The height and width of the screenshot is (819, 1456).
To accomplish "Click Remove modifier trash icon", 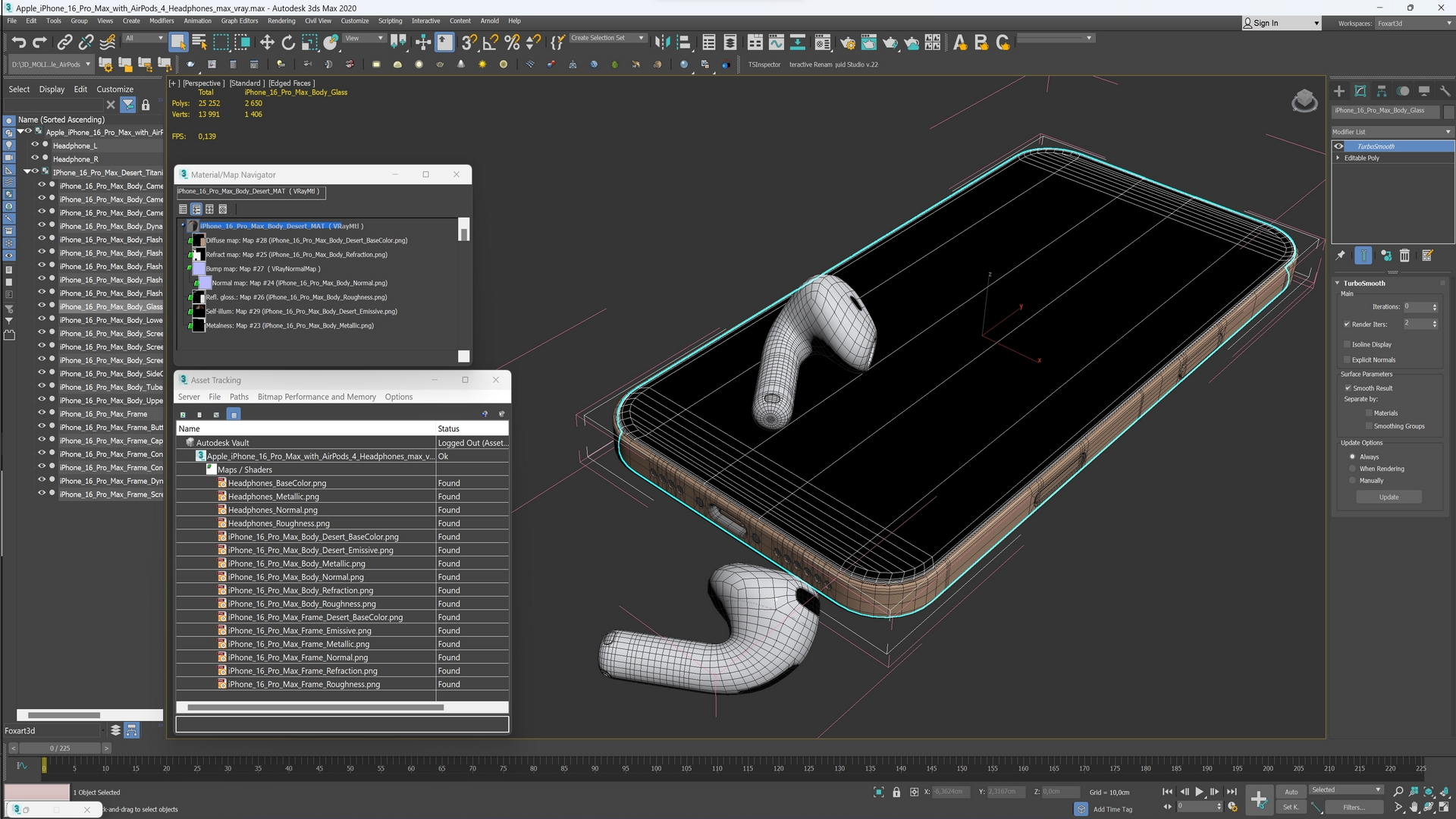I will coord(1404,256).
